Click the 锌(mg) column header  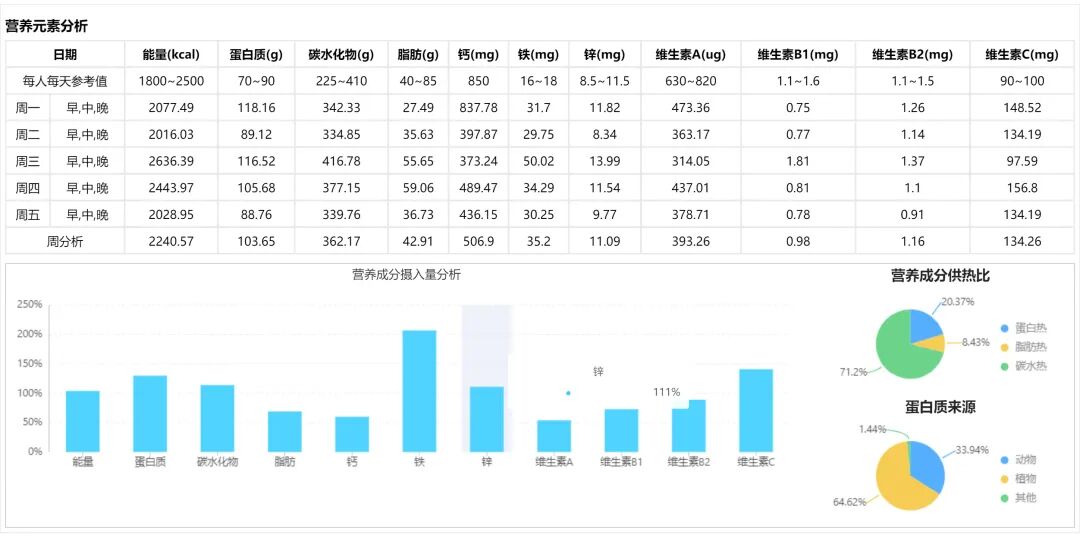tap(605, 54)
